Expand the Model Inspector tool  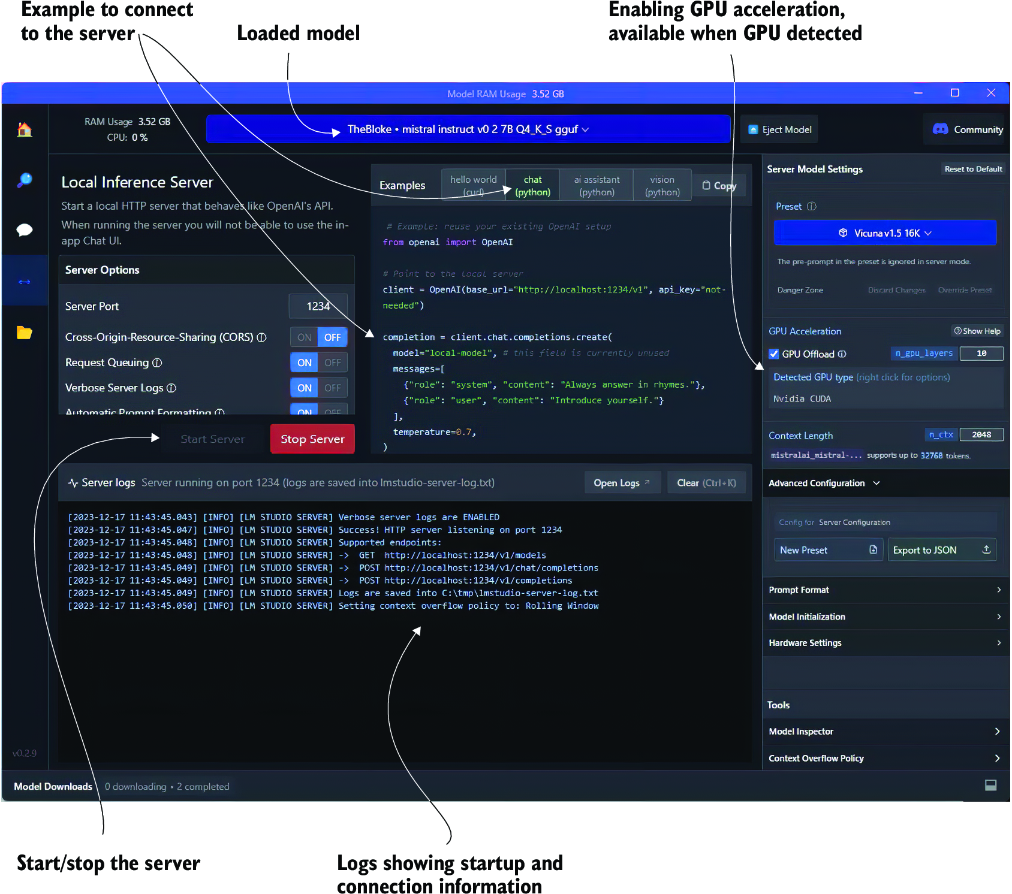885,731
